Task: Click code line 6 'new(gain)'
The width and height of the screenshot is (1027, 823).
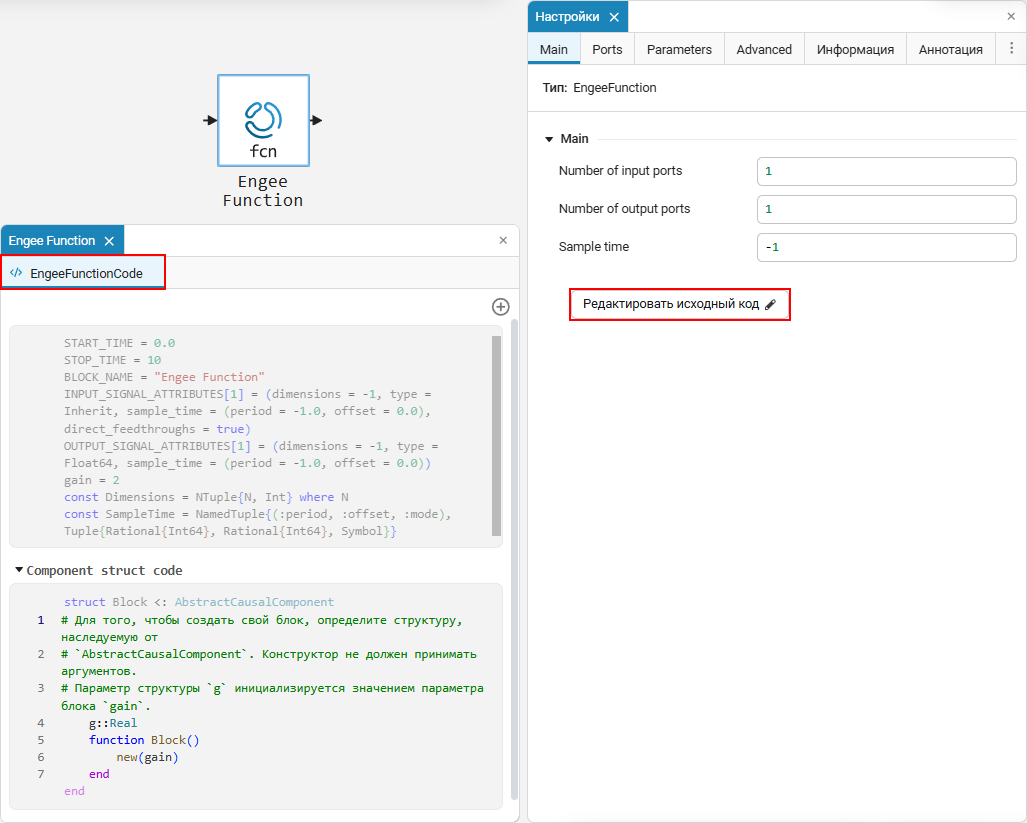Action: click(147, 757)
